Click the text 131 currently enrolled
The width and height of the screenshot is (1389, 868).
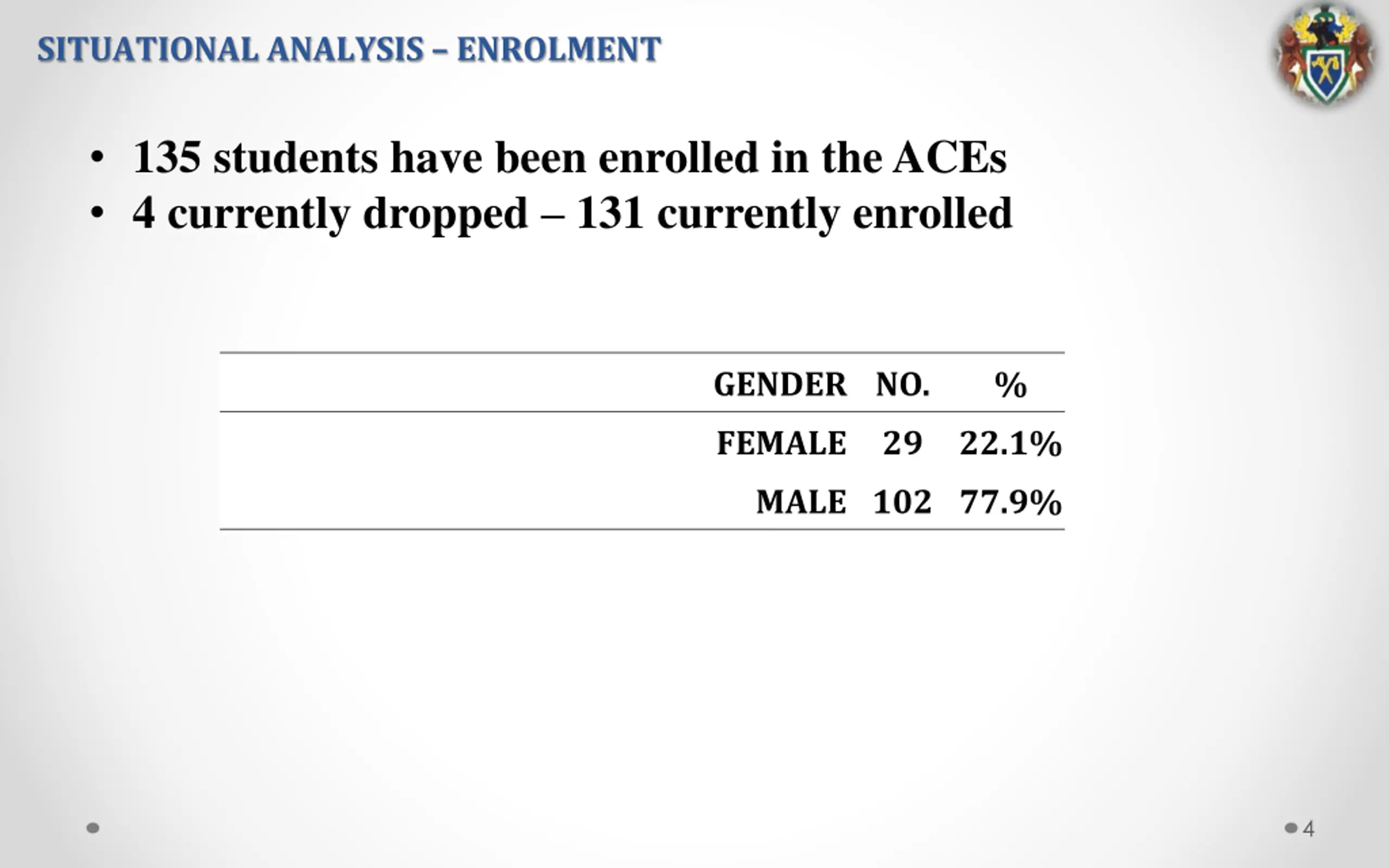pos(794,214)
